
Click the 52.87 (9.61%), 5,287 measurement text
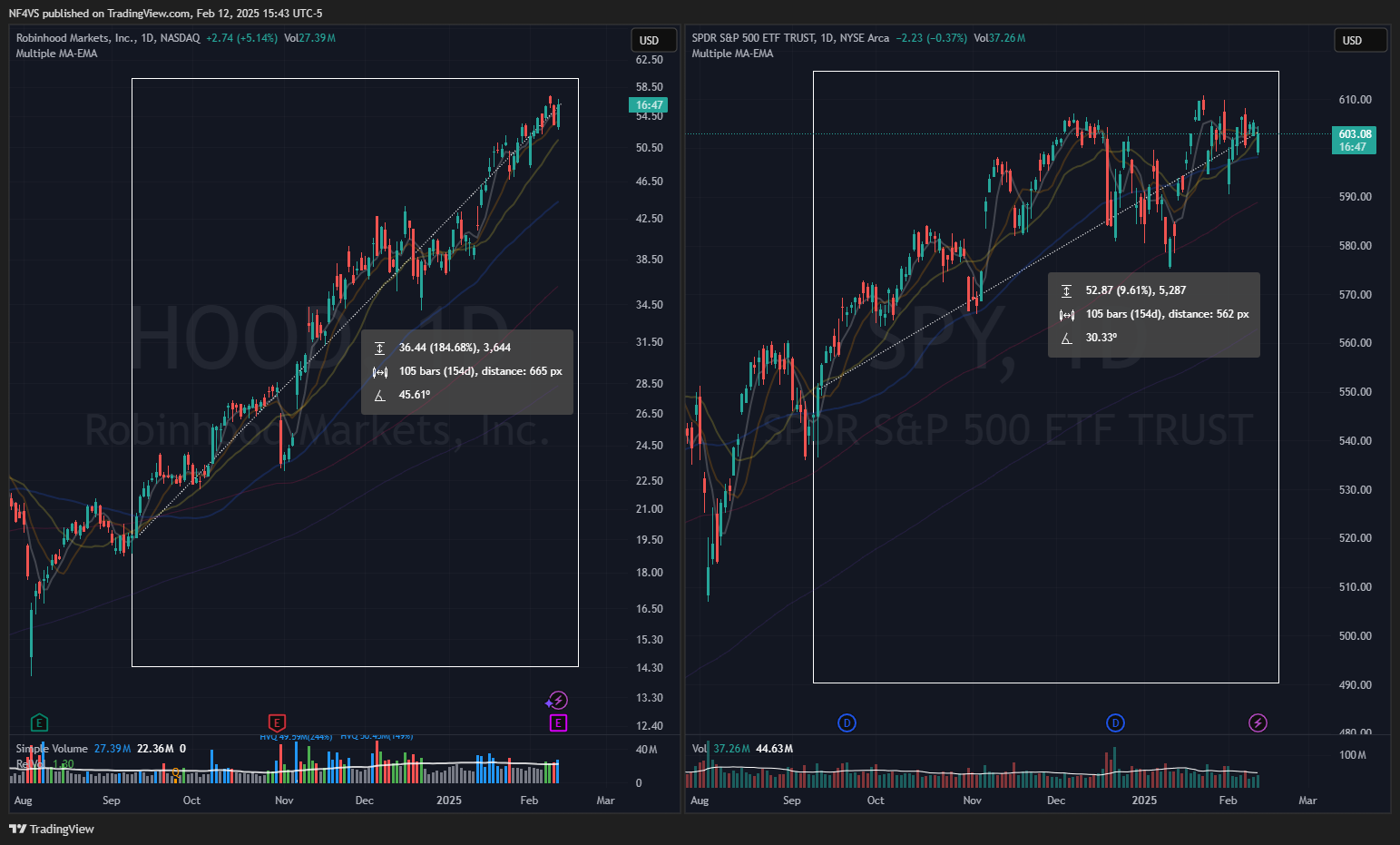point(1136,290)
